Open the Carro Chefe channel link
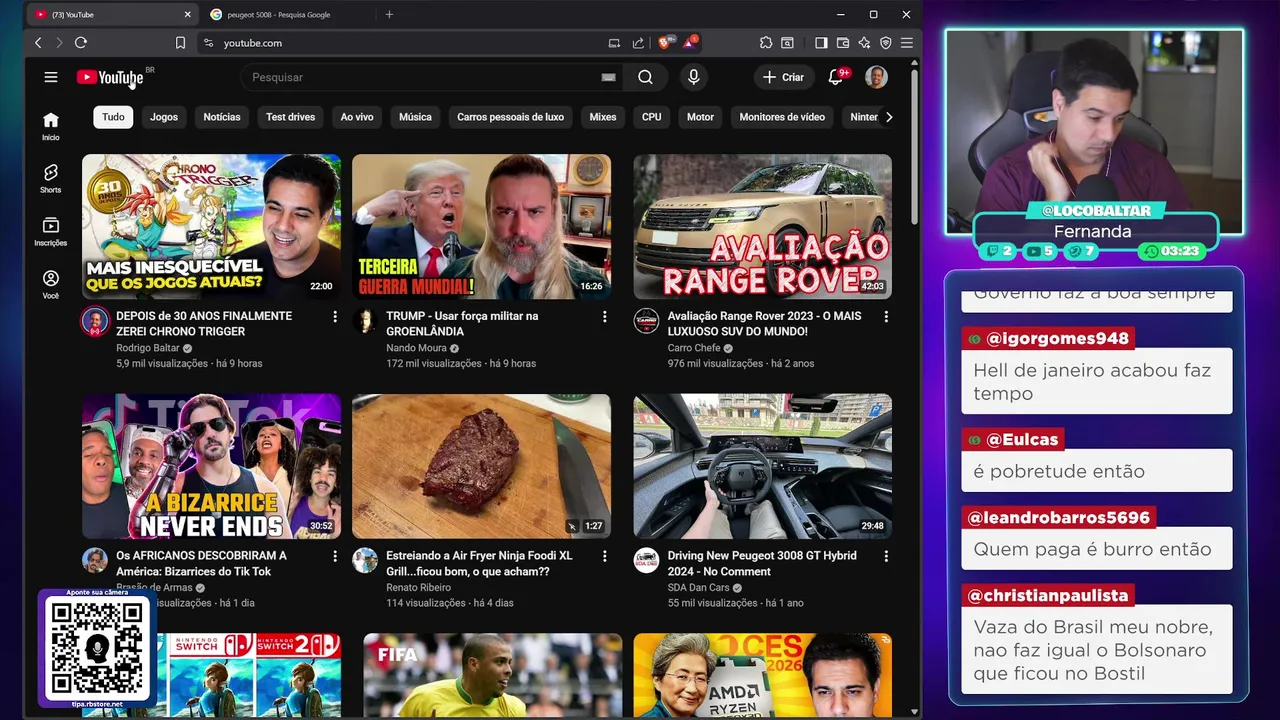This screenshot has width=1280, height=720. (x=694, y=348)
